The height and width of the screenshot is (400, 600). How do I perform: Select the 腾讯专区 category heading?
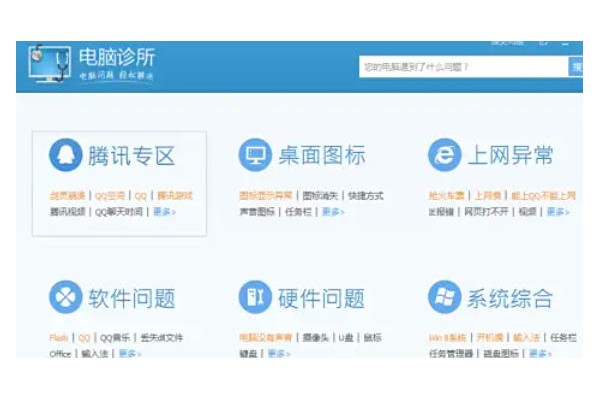[x=131, y=156]
